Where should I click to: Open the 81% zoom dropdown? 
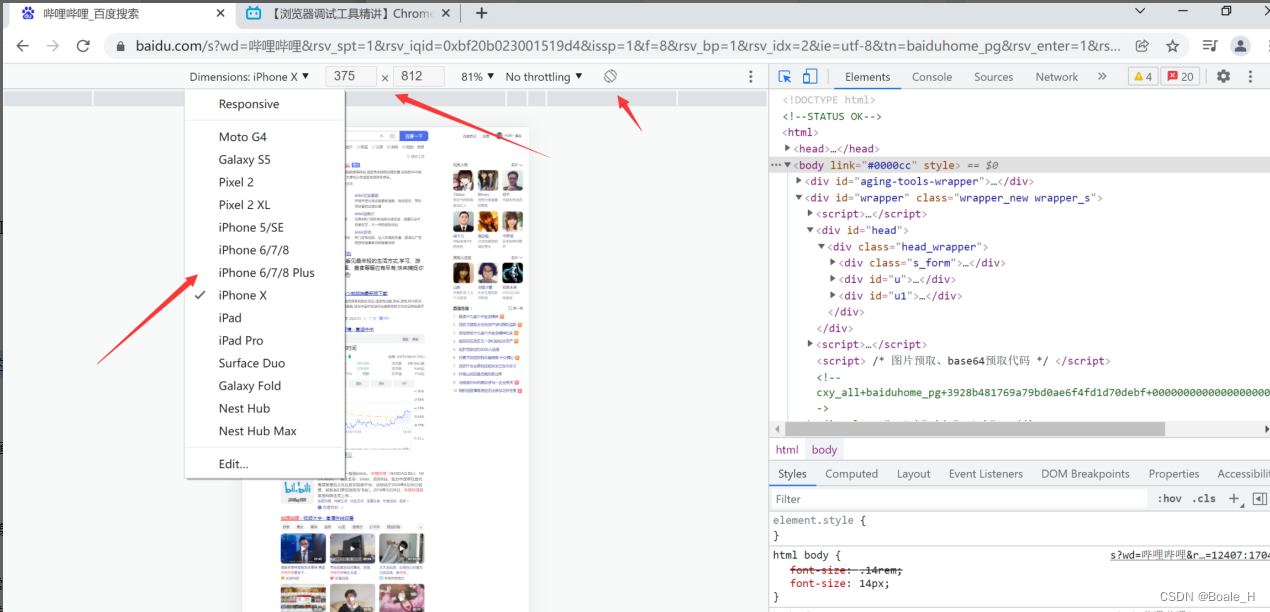tap(477, 77)
